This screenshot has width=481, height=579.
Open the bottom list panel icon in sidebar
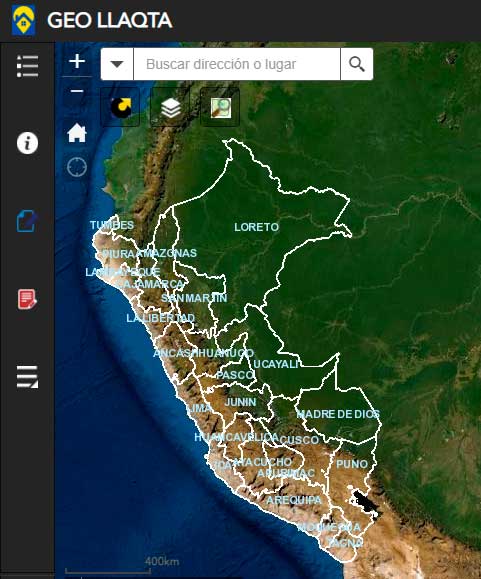pyautogui.click(x=27, y=377)
